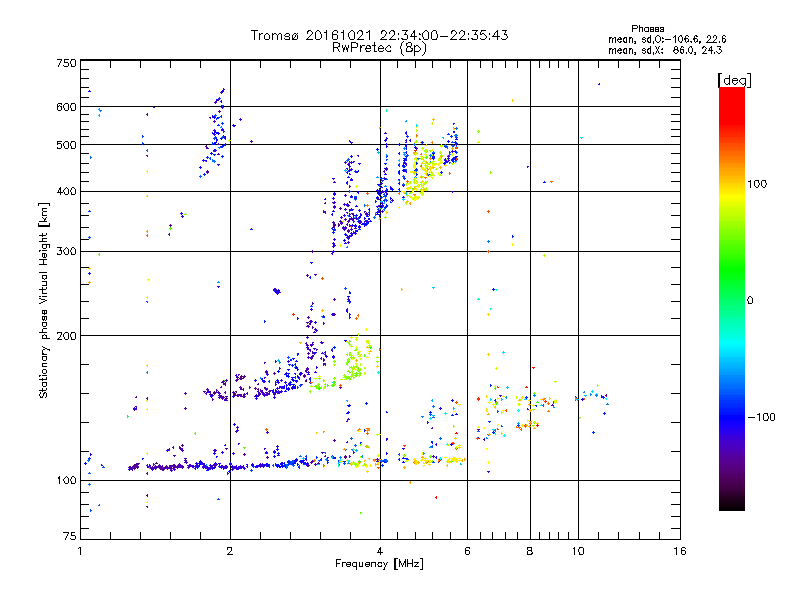Click the colorbar label "0"
Viewport: 800px width, 600px height.
click(750, 301)
